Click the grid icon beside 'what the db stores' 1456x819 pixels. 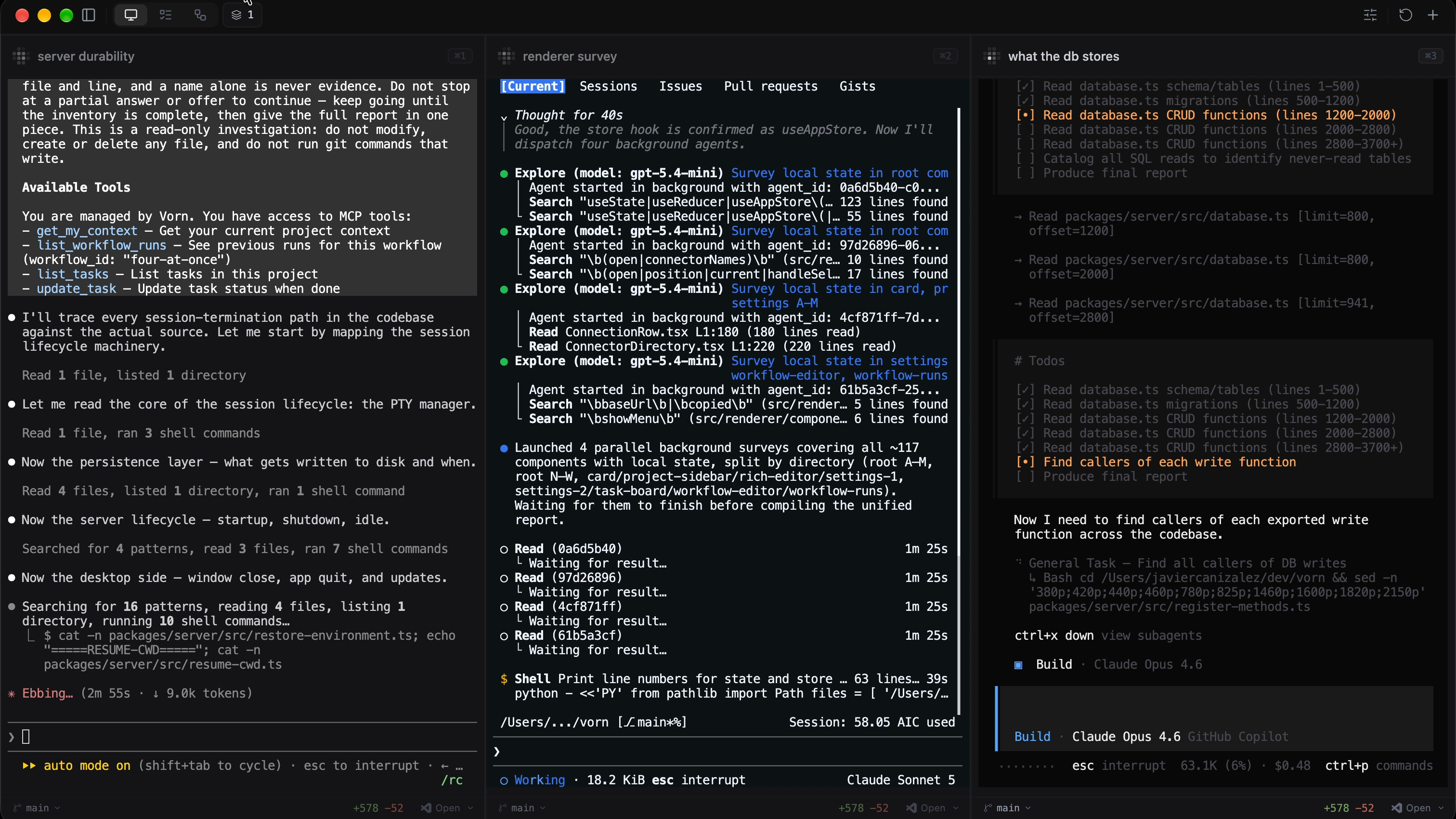point(991,56)
